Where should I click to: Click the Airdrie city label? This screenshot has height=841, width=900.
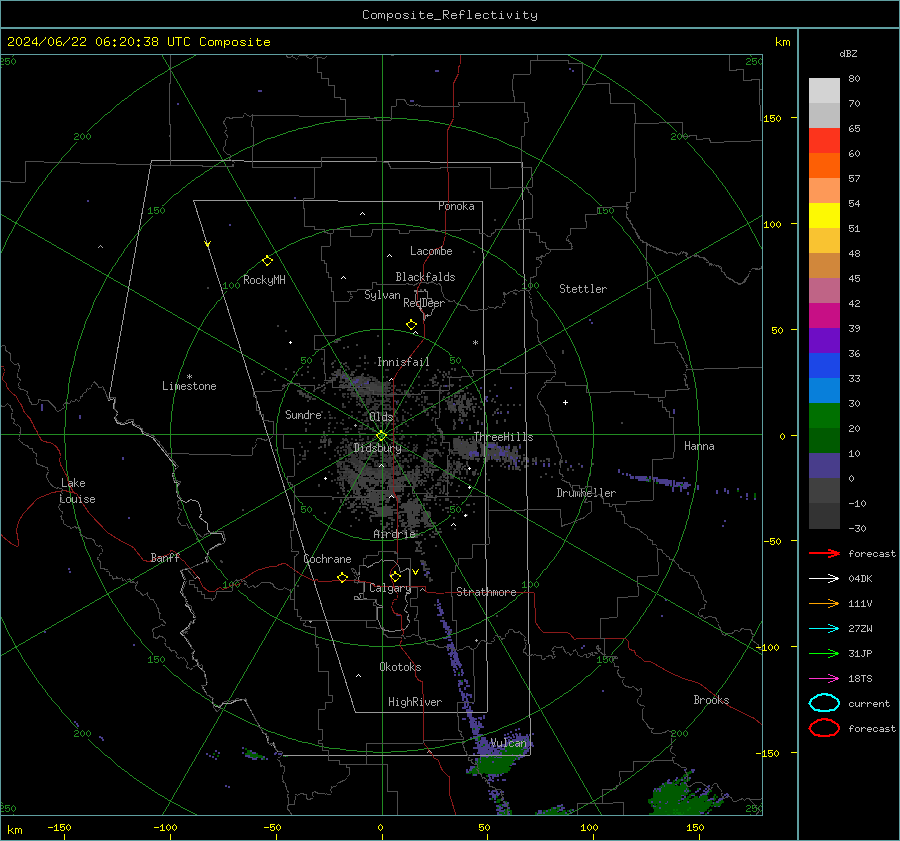point(394,534)
